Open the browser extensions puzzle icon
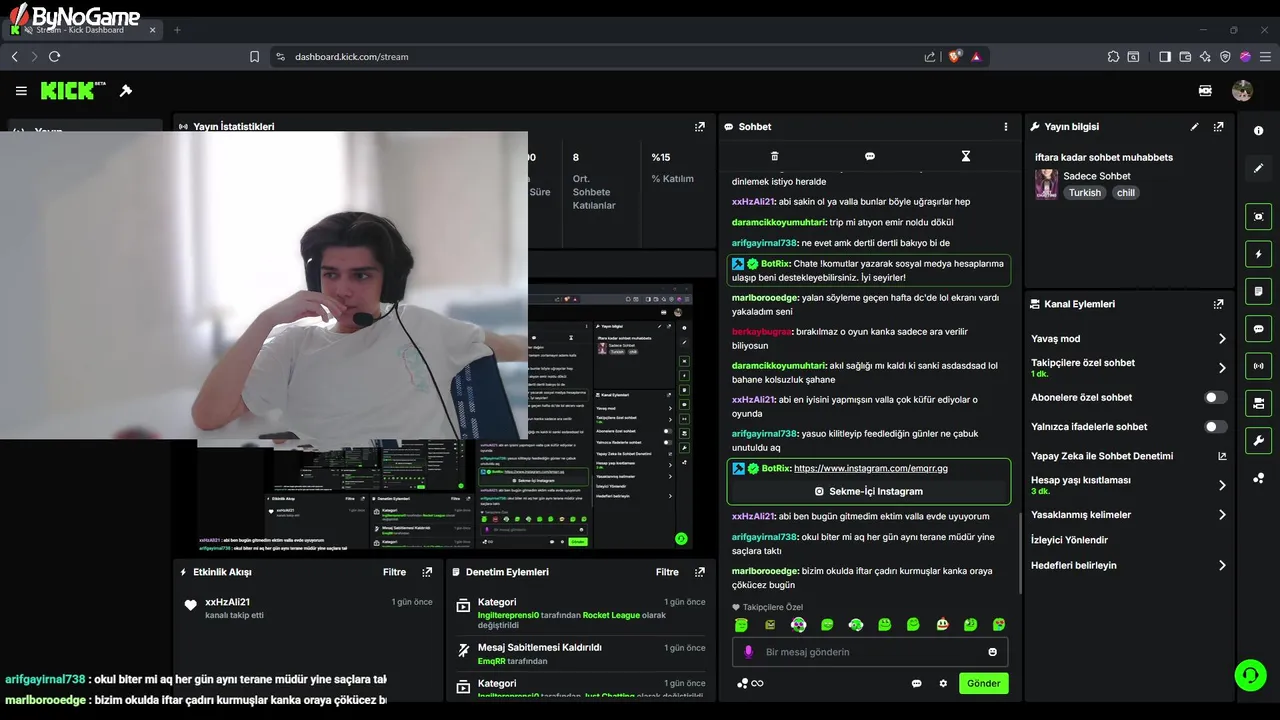Image resolution: width=1280 pixels, height=720 pixels. (1113, 57)
